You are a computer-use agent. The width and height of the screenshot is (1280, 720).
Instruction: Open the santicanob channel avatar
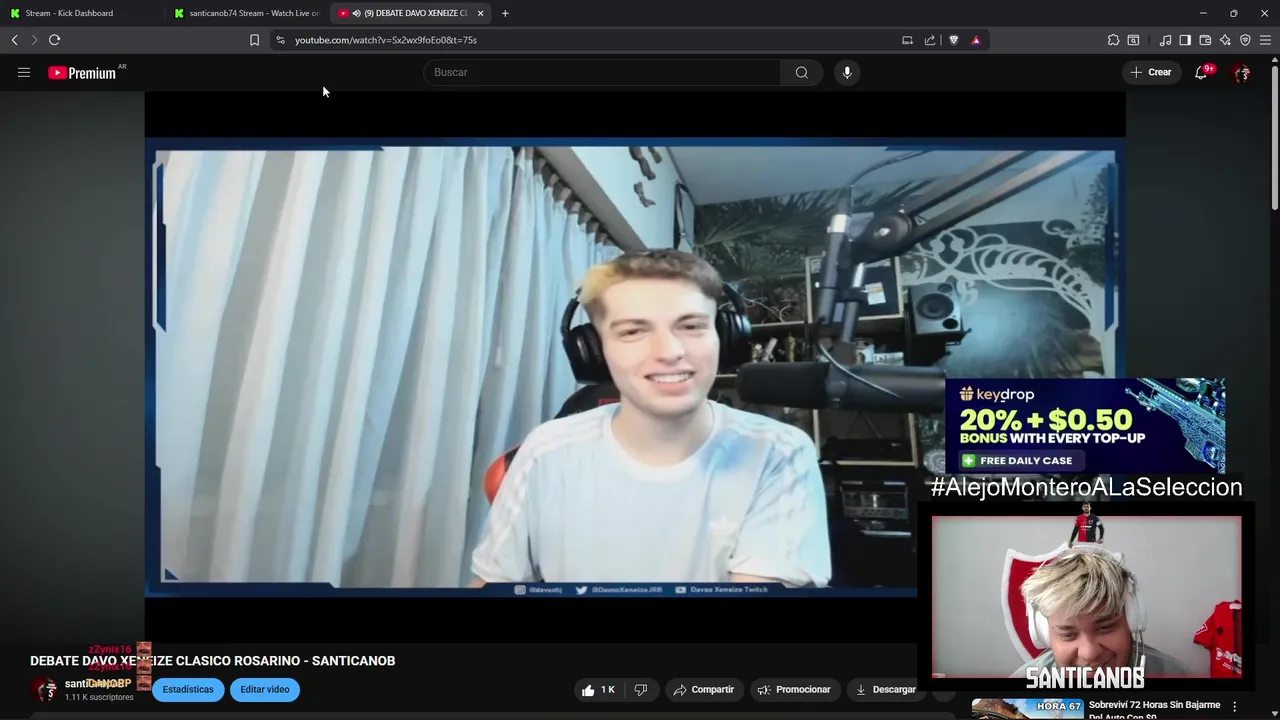tap(45, 689)
